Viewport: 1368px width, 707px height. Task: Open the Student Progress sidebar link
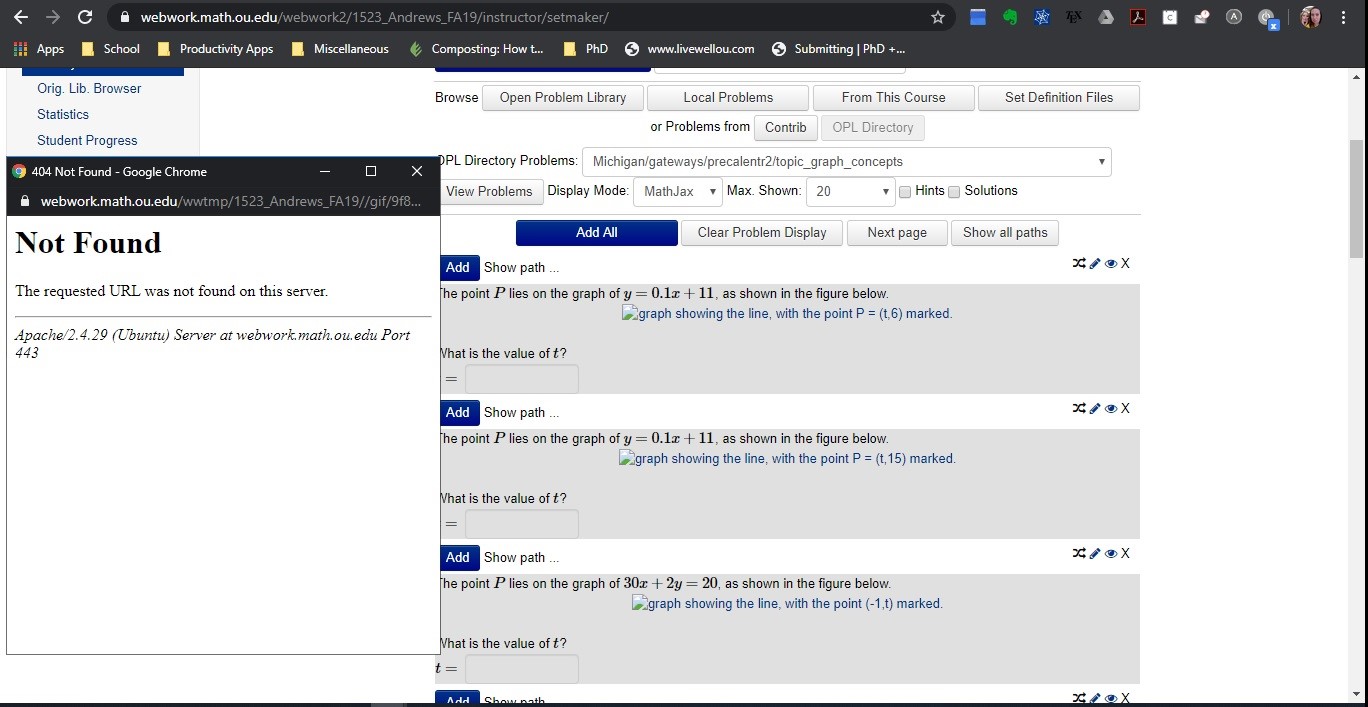(x=87, y=141)
